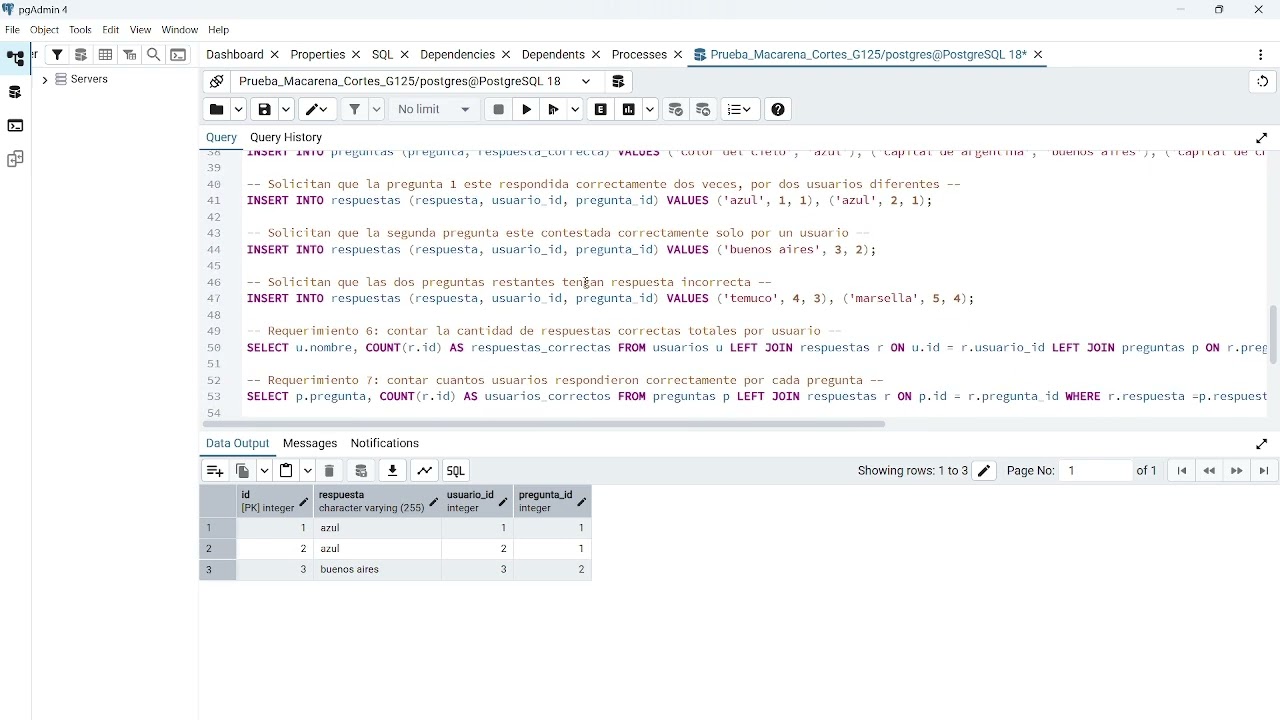
Task: Open the paste options dropdown in results toolbar
Action: (x=308, y=471)
